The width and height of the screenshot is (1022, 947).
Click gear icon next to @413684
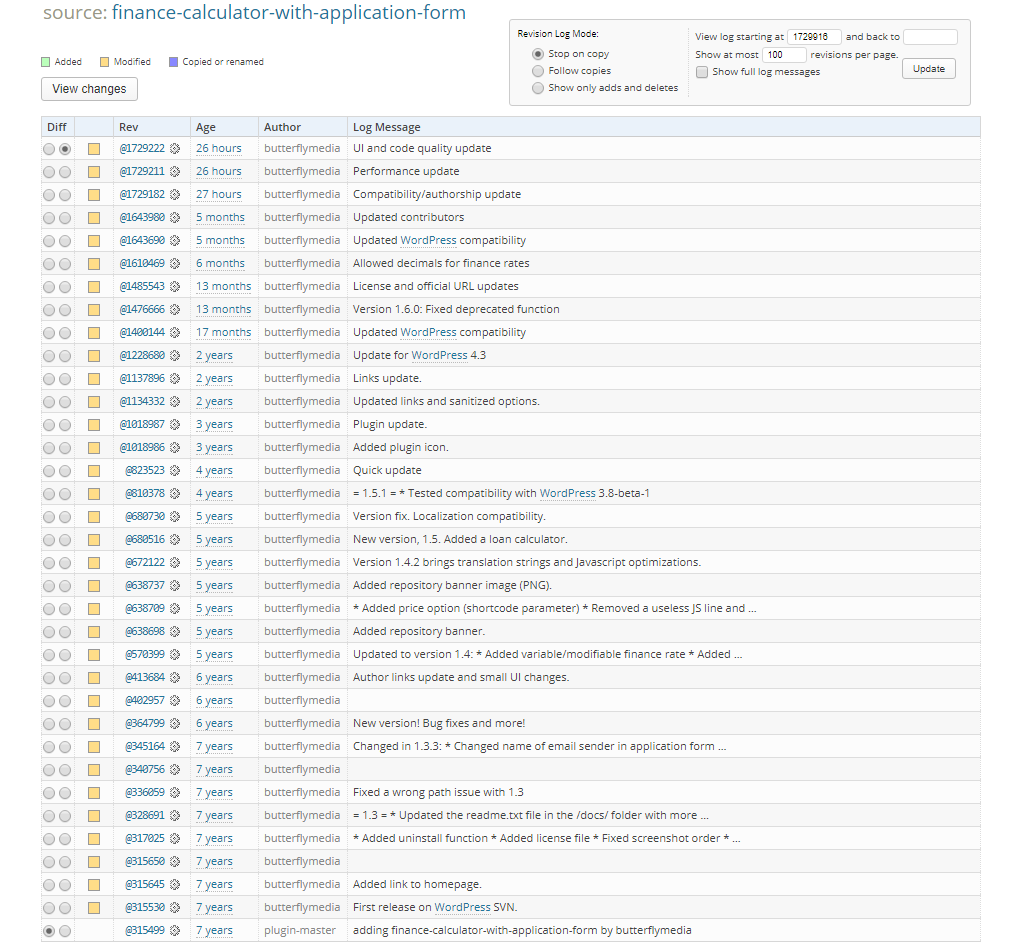175,677
